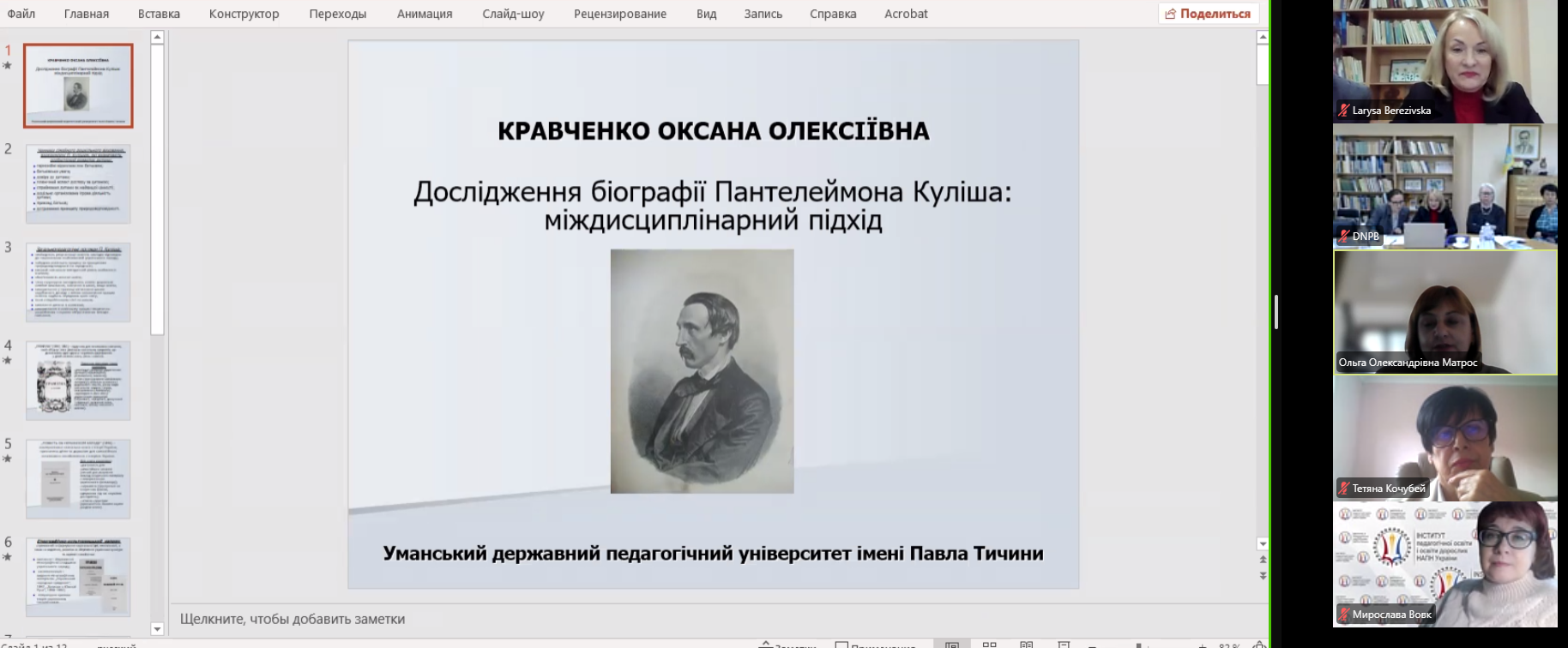Select the Конструктор tab
1568x648 pixels.
coord(244,14)
